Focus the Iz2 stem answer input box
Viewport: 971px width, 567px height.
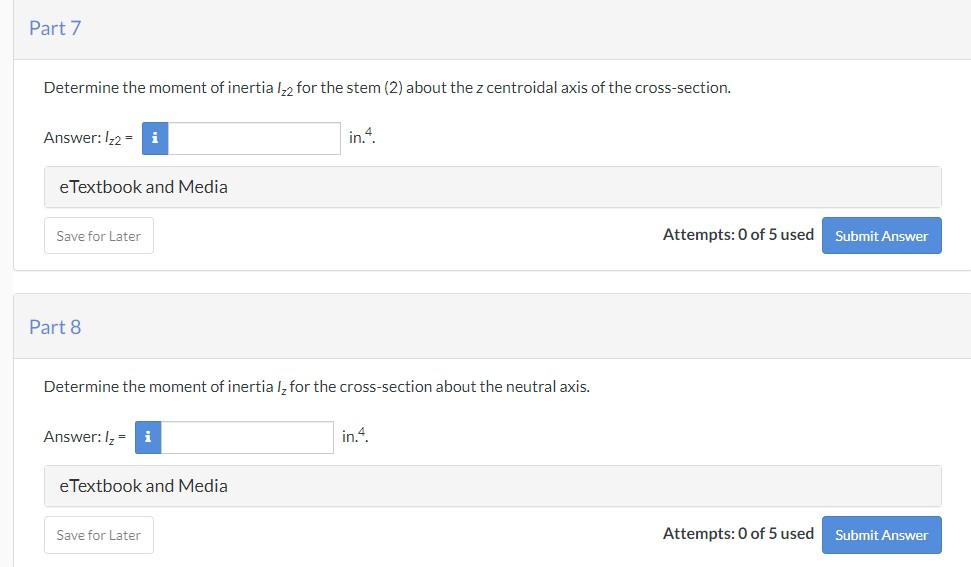pyautogui.click(x=254, y=139)
